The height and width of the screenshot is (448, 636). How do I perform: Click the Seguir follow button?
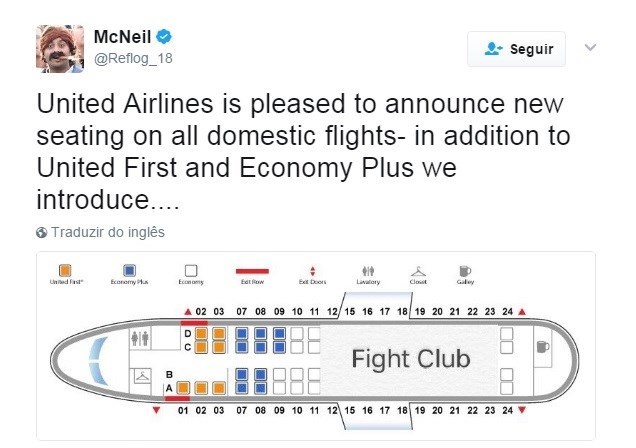pyautogui.click(x=516, y=49)
